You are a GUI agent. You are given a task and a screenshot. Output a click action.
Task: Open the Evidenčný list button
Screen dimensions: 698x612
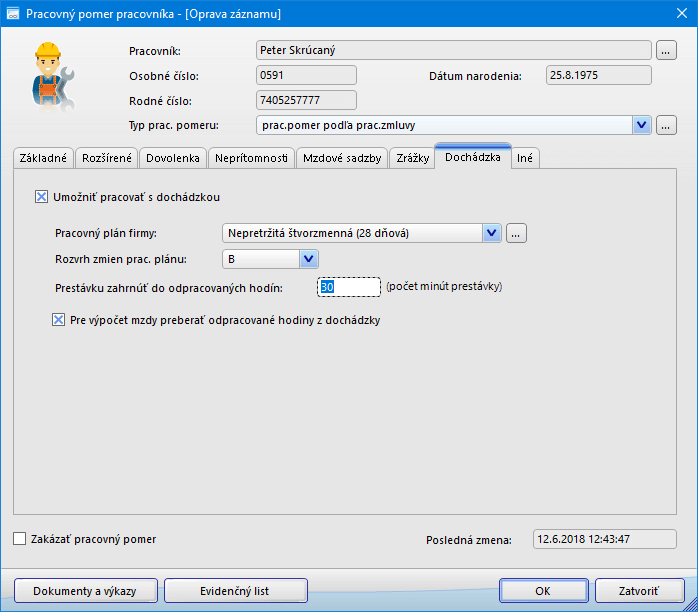coord(235,591)
